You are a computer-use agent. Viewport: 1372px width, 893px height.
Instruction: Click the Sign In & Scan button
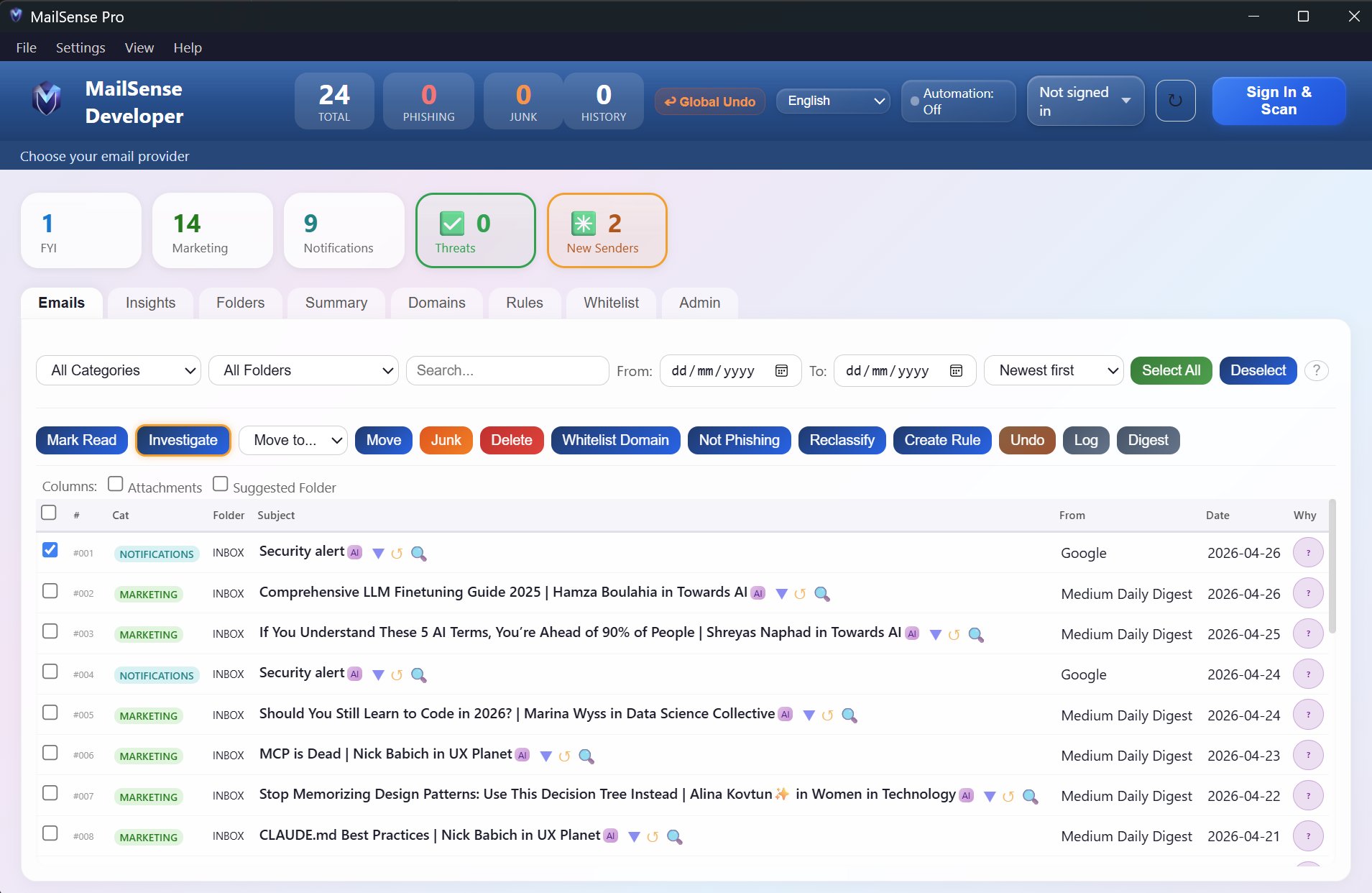[1279, 101]
